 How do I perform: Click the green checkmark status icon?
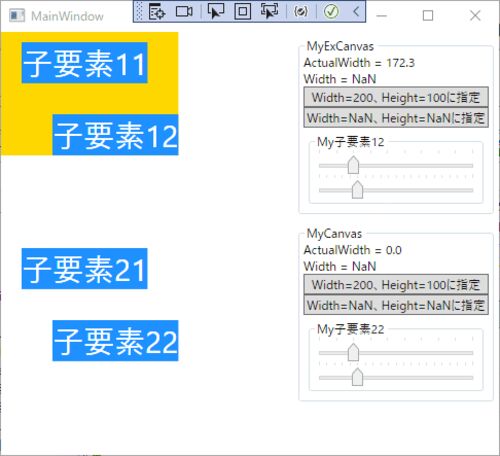tap(331, 12)
